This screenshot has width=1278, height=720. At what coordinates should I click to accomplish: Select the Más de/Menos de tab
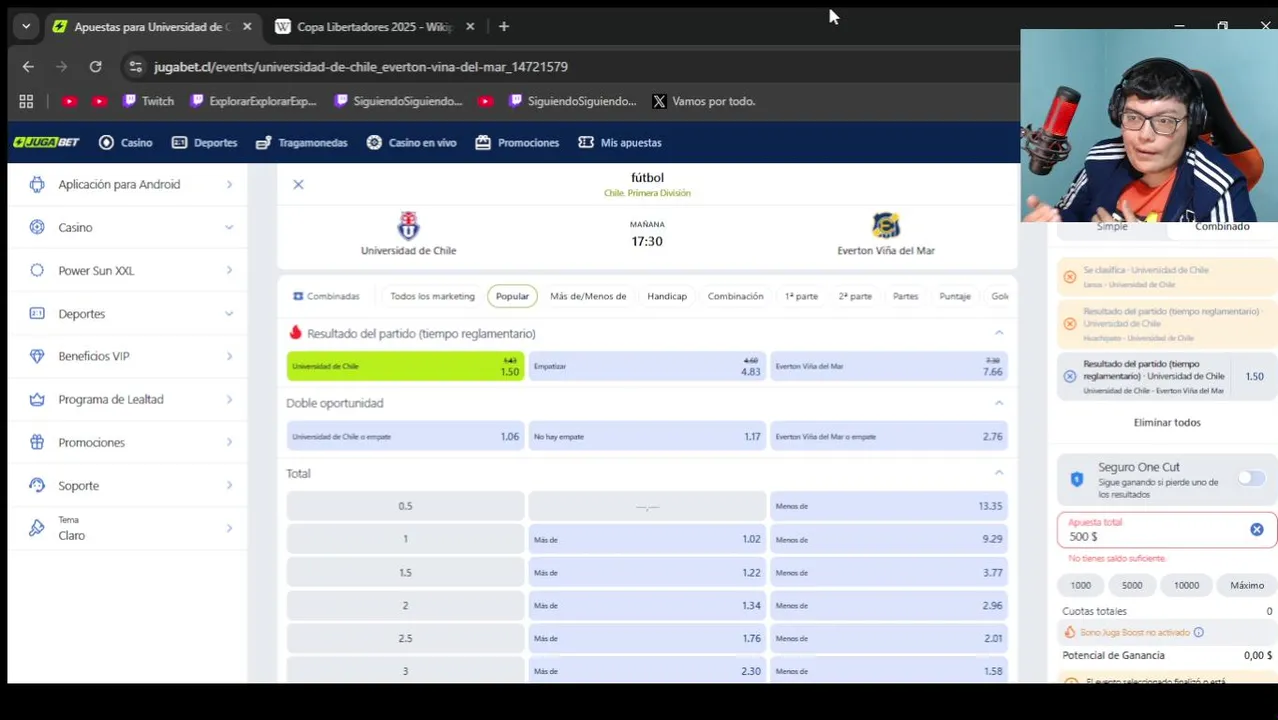[x=588, y=296]
